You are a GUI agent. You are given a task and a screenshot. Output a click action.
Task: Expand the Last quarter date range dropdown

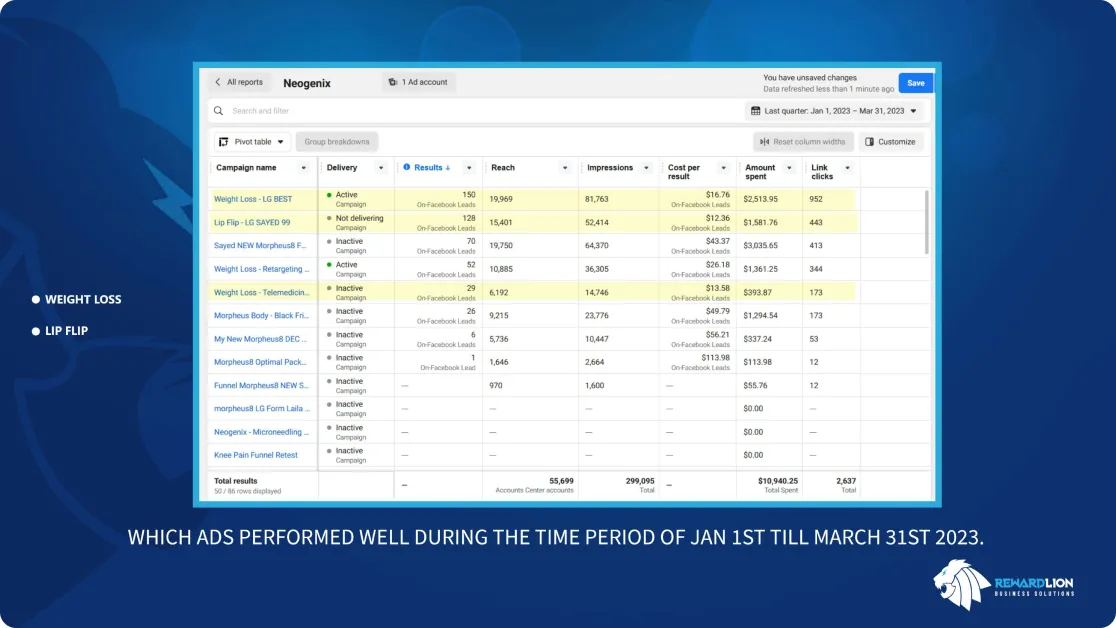coord(914,111)
